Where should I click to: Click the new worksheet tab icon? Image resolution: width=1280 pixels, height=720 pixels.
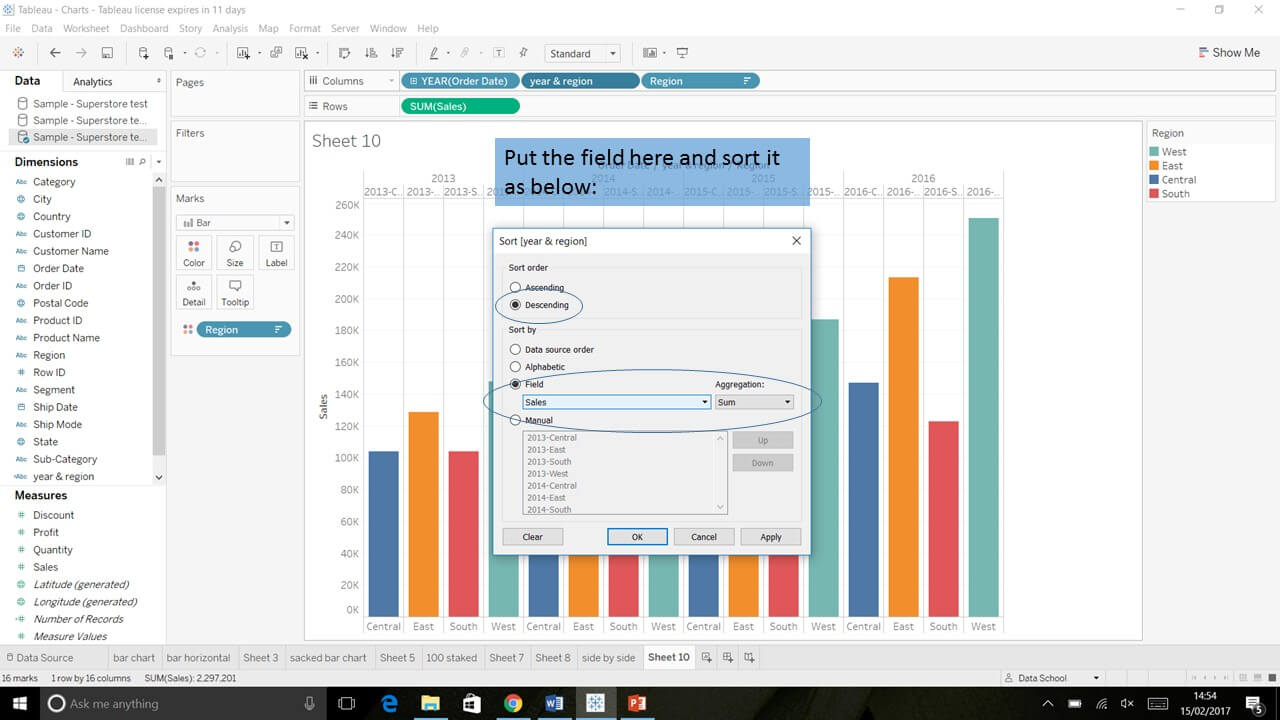(707, 657)
